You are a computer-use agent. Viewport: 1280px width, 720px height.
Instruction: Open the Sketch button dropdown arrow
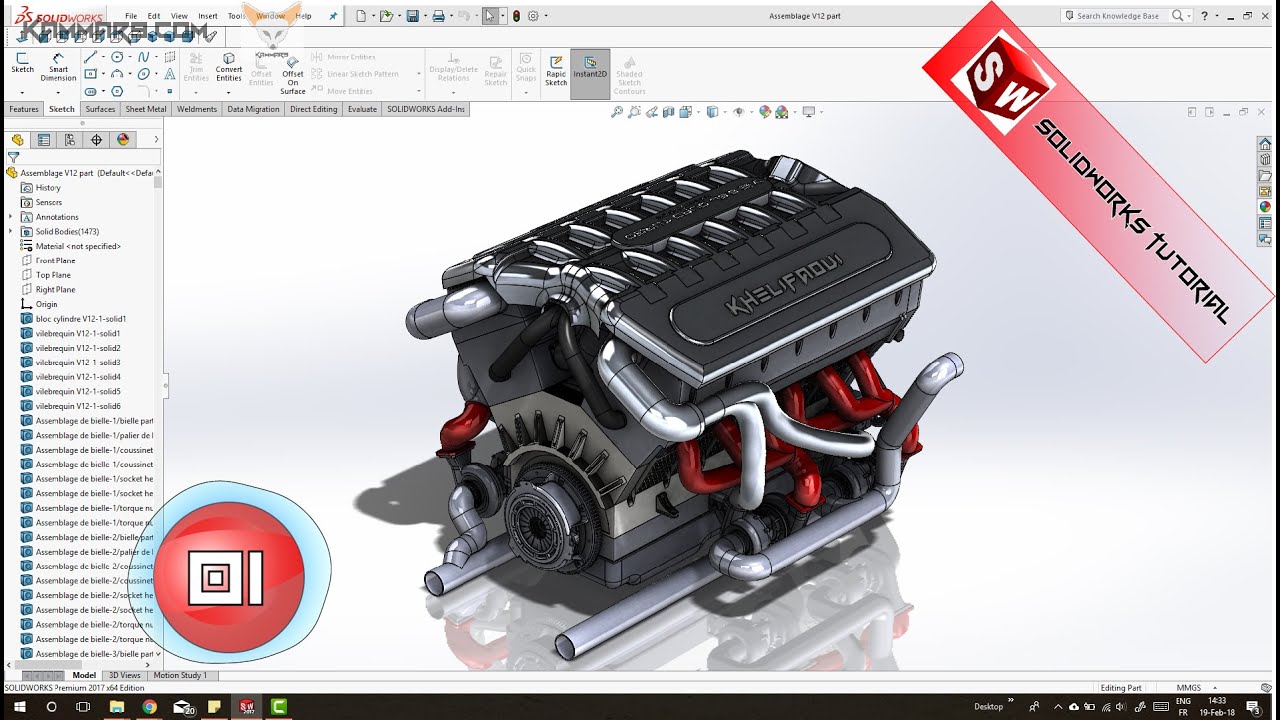pos(22,92)
